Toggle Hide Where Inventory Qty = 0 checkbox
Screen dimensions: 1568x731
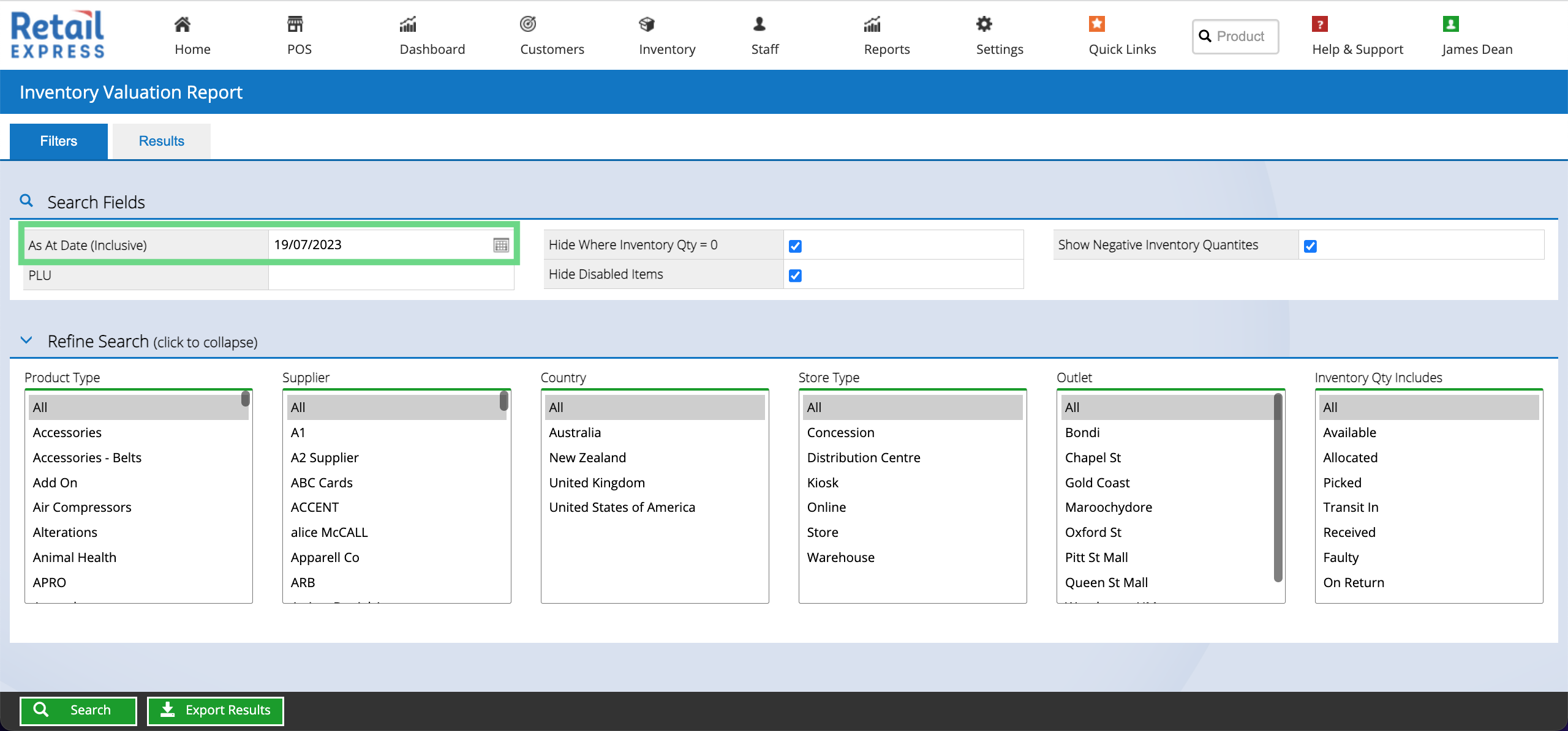click(795, 246)
